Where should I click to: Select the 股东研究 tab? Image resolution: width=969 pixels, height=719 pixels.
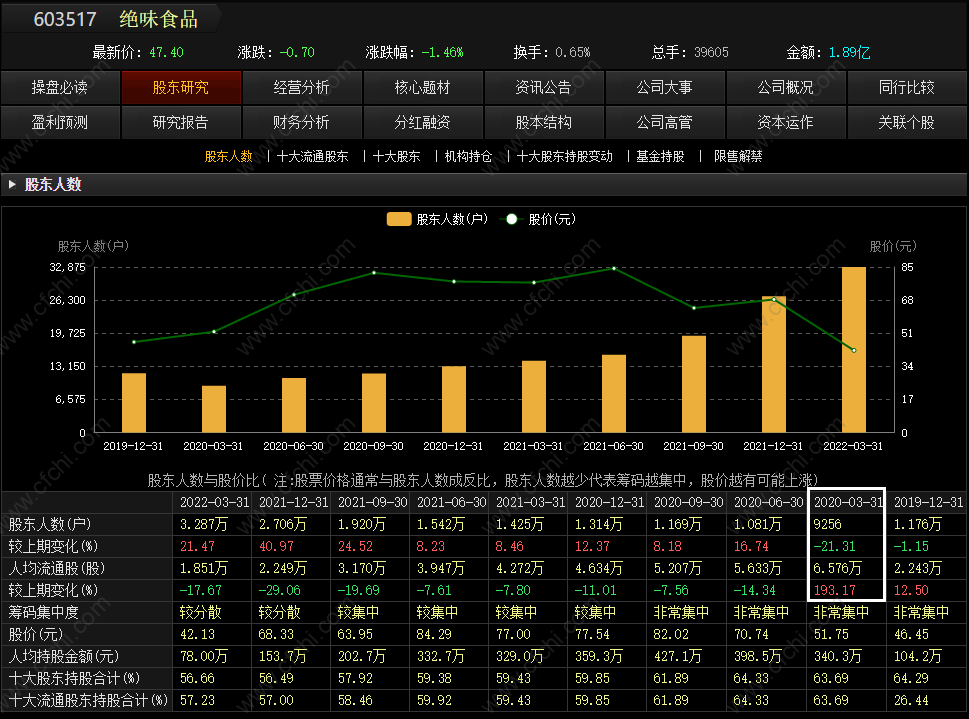point(180,87)
